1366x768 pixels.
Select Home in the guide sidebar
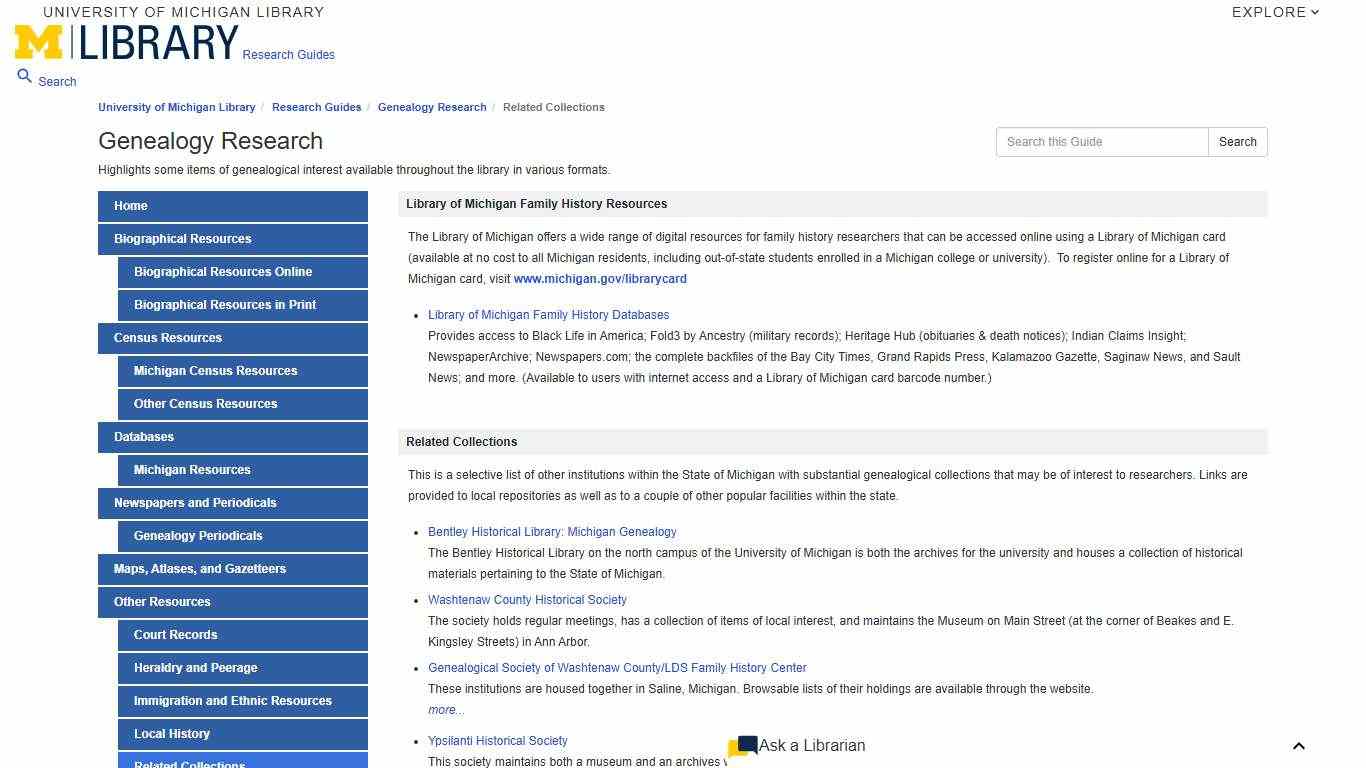pos(131,206)
